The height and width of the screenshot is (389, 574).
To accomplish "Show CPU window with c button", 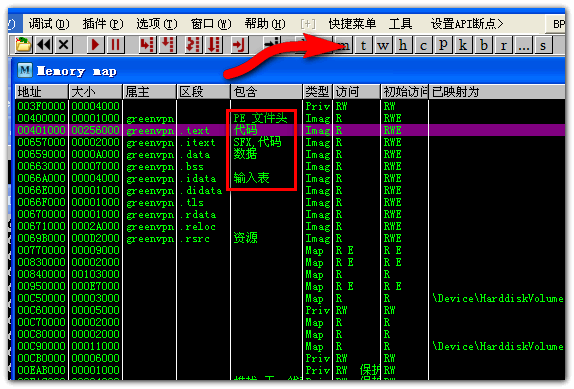I will 423,45.
